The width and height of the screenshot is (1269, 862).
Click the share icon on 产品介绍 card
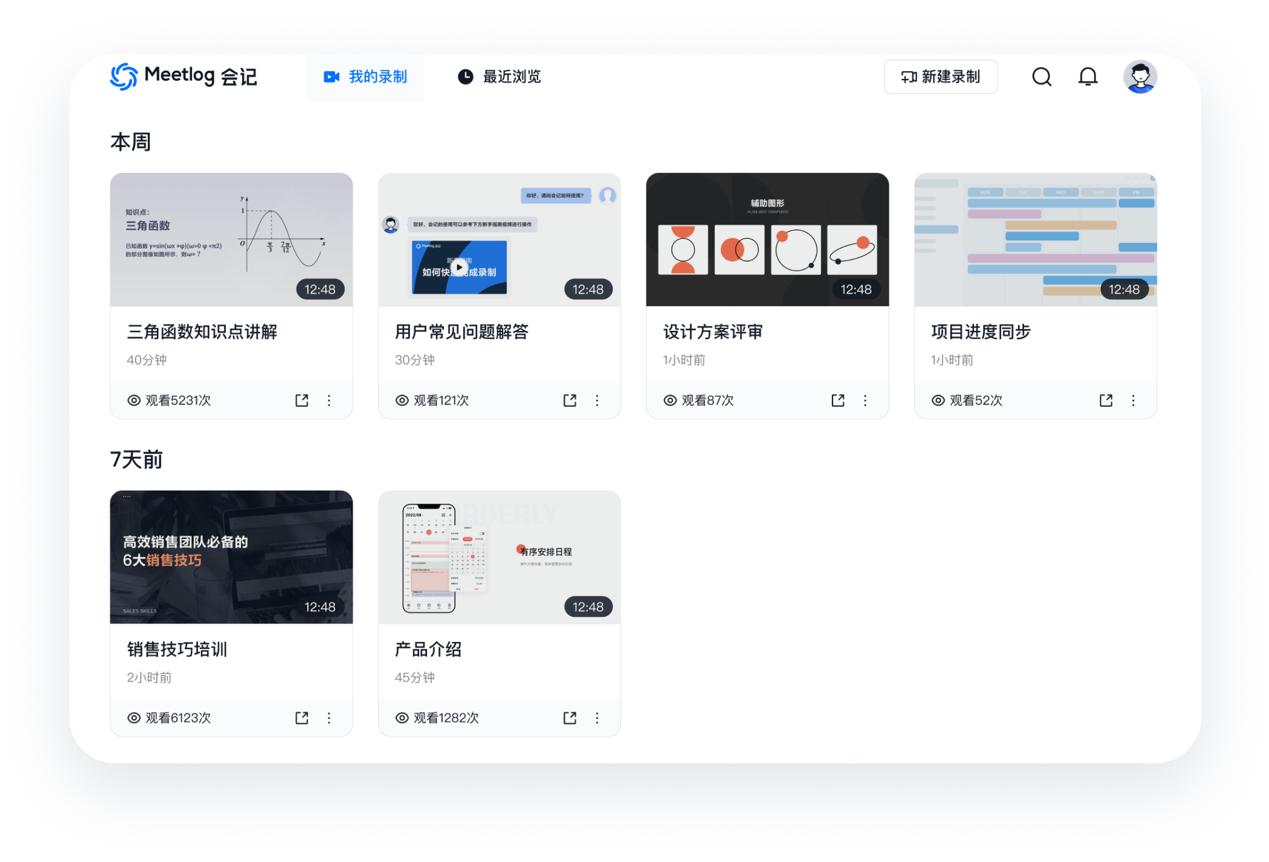[568, 717]
